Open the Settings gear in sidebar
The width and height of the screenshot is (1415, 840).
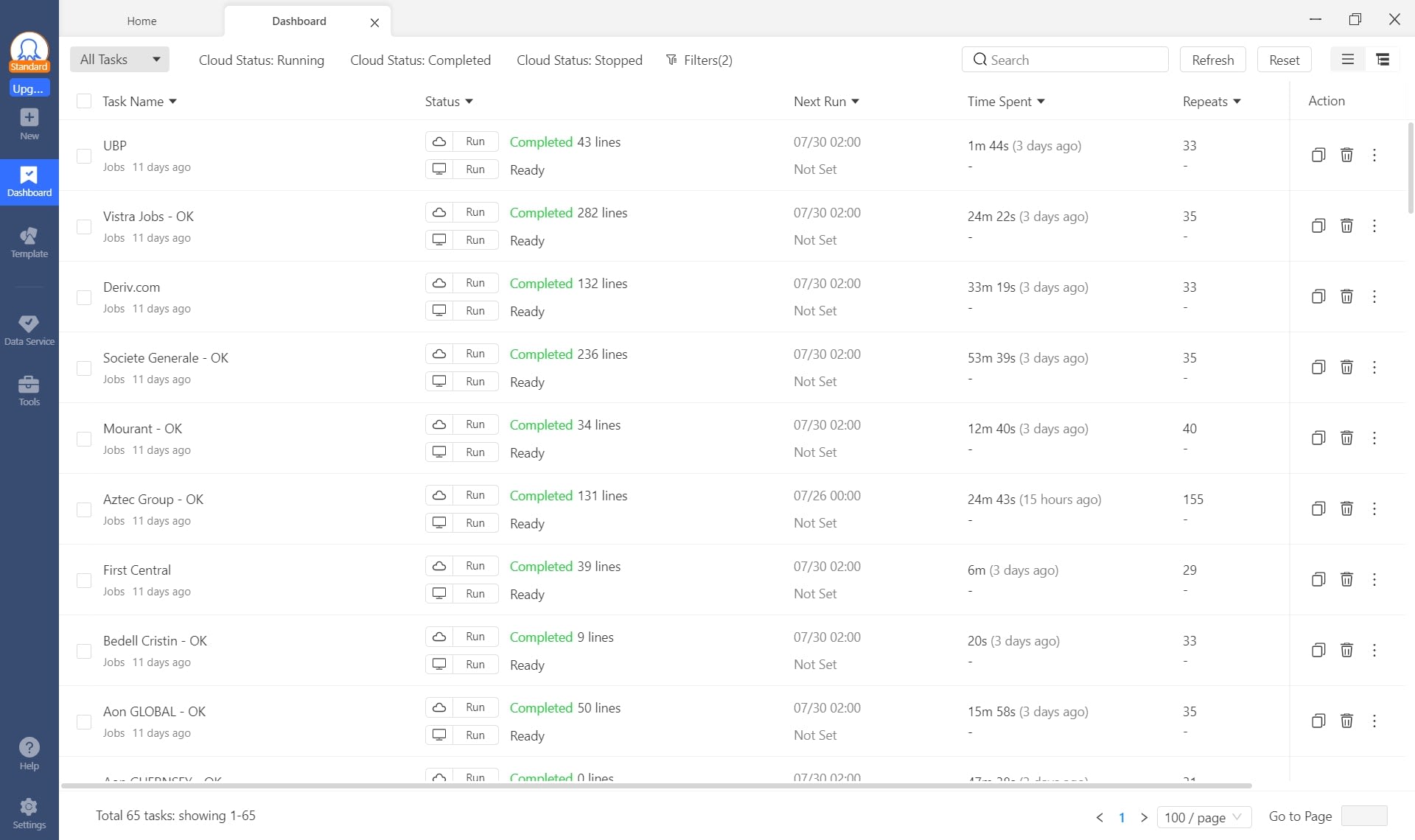click(x=29, y=813)
